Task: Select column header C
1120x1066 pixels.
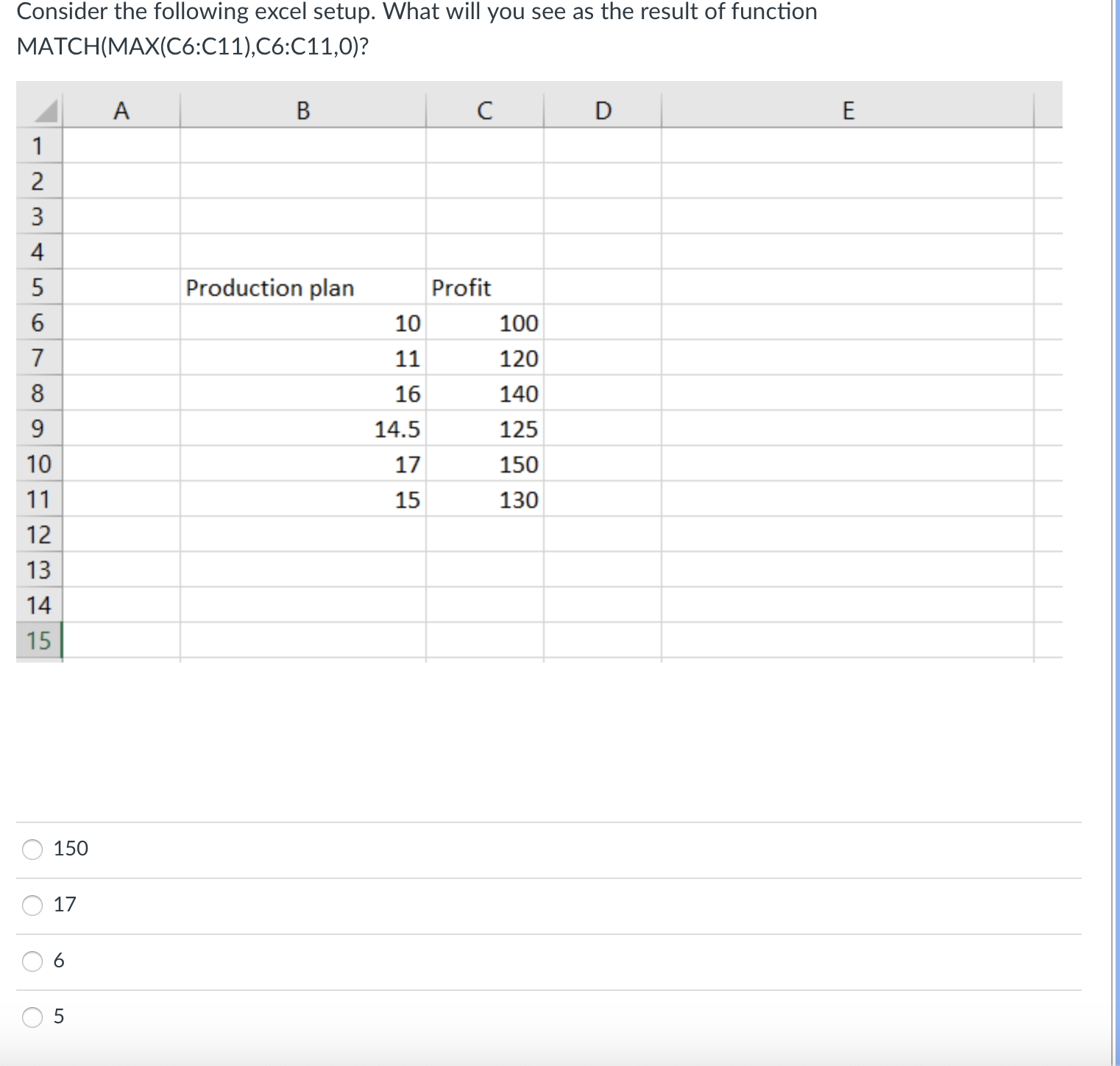Action: coord(484,110)
